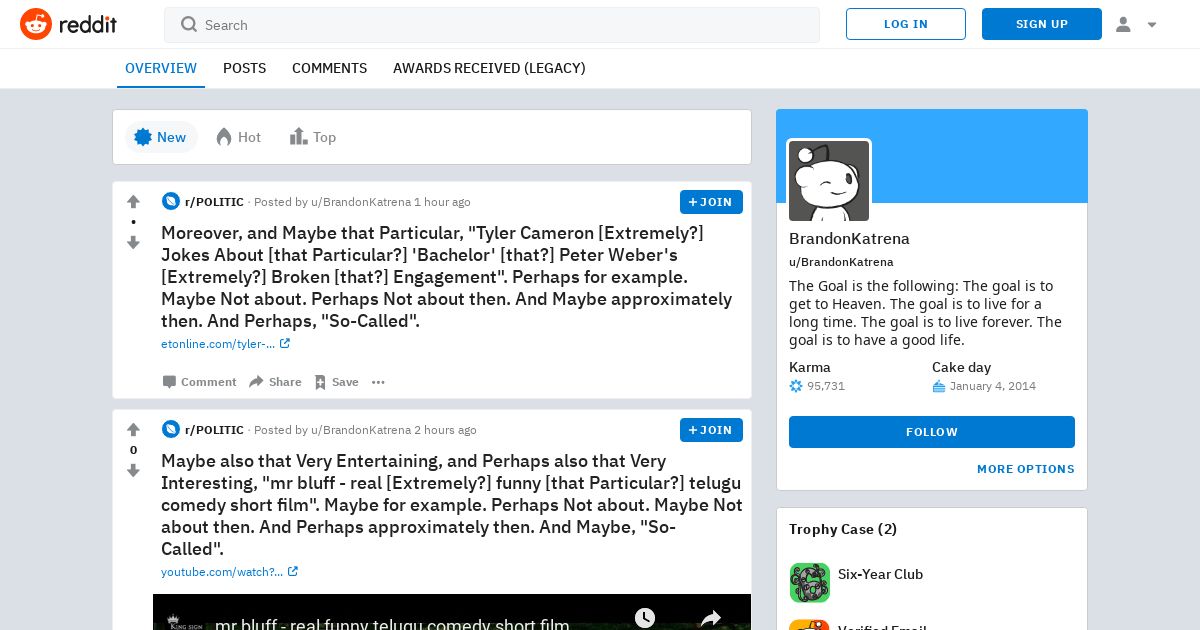The image size is (1200, 630).
Task: Join r/POLITIC from mr bluff post
Action: click(x=711, y=430)
